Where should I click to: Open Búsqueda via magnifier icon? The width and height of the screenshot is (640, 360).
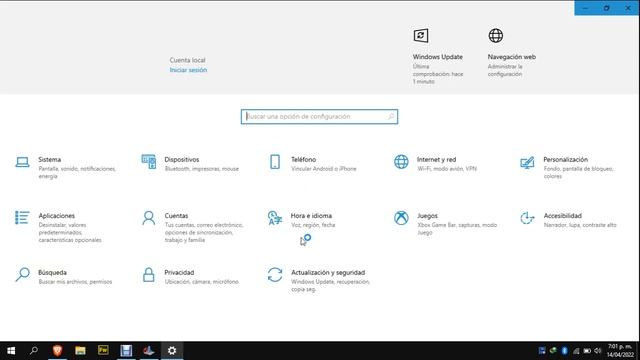click(x=22, y=274)
